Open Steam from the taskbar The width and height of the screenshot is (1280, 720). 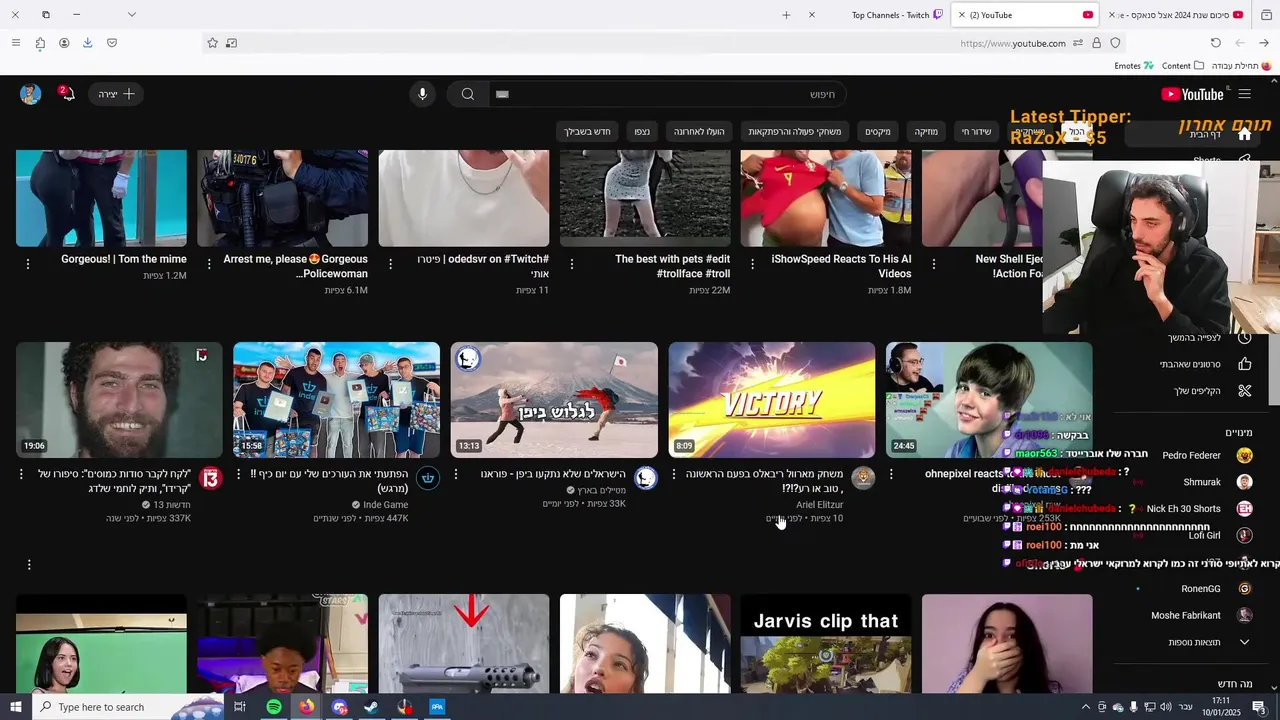click(x=371, y=707)
